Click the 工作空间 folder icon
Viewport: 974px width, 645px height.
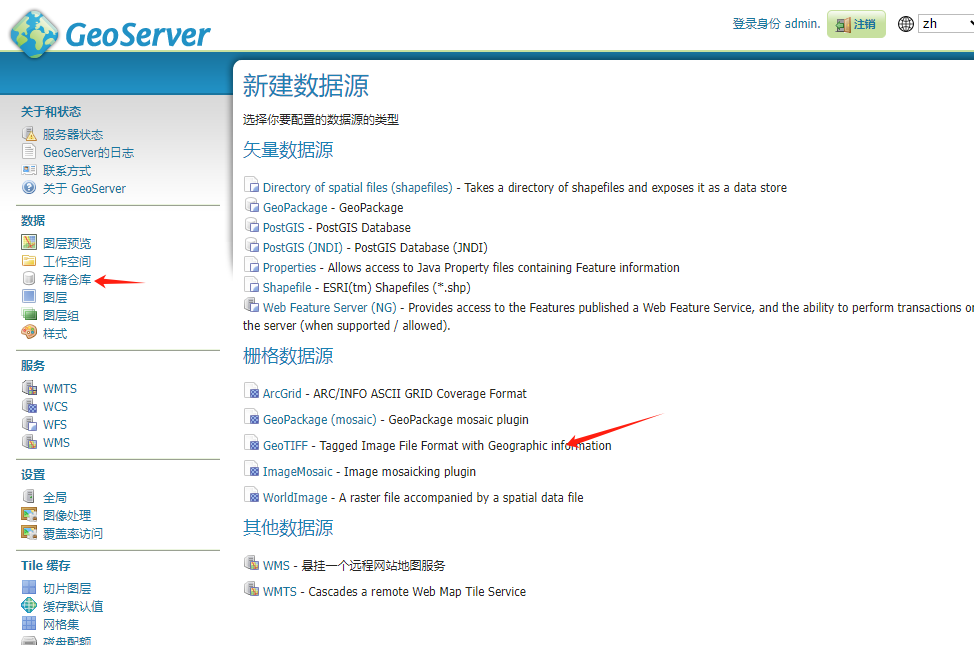point(29,260)
